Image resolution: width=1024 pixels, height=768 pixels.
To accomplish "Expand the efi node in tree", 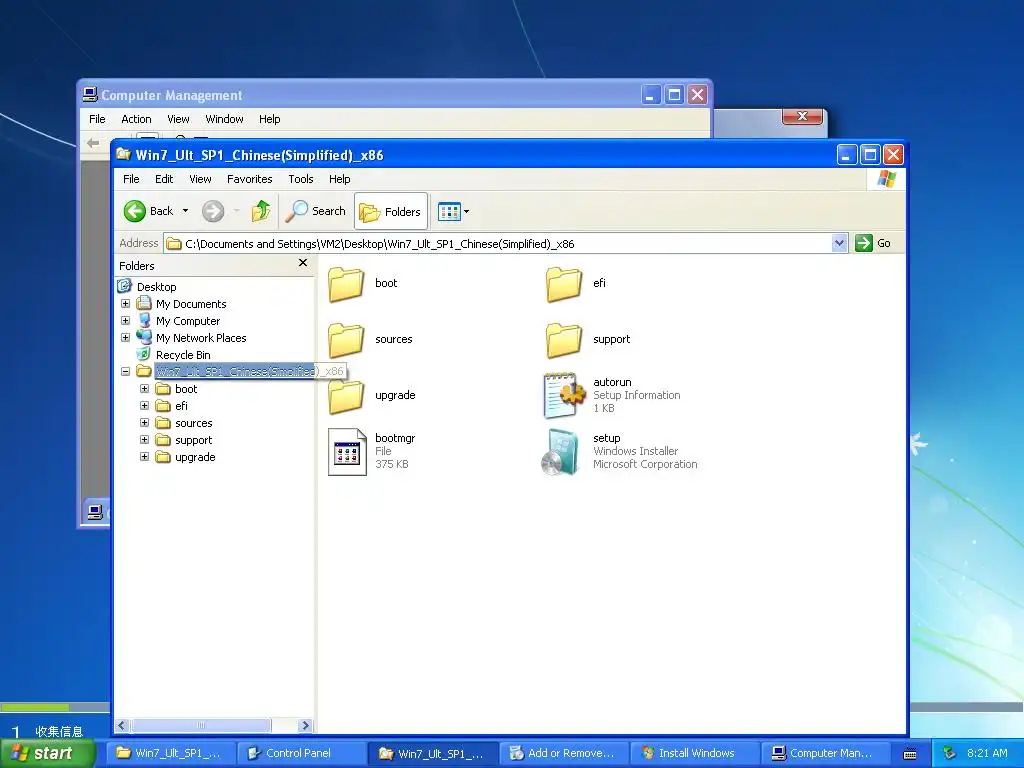I will 144,406.
